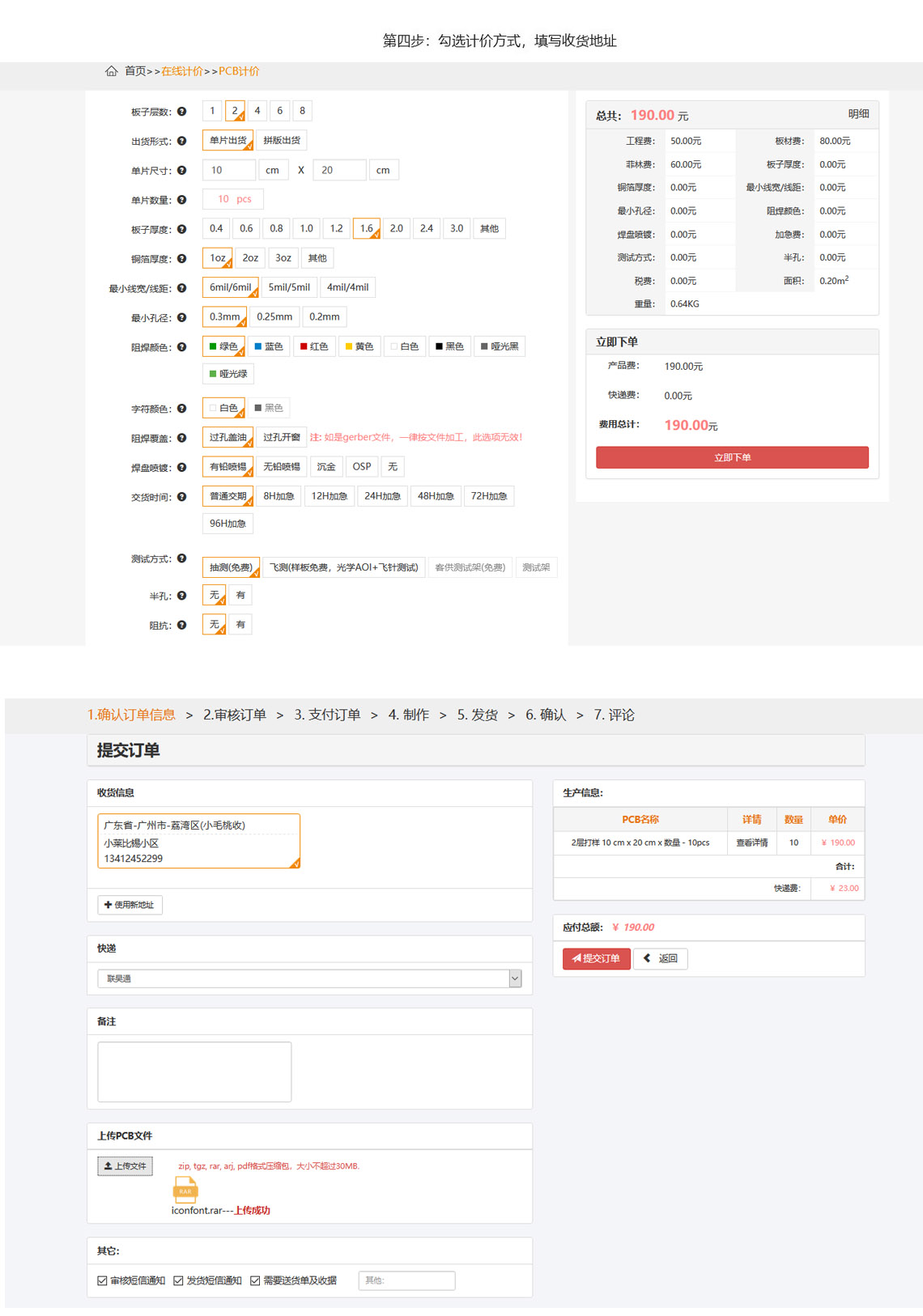Expand the 明细 details in price panel
923x1316 pixels.
pos(858,114)
